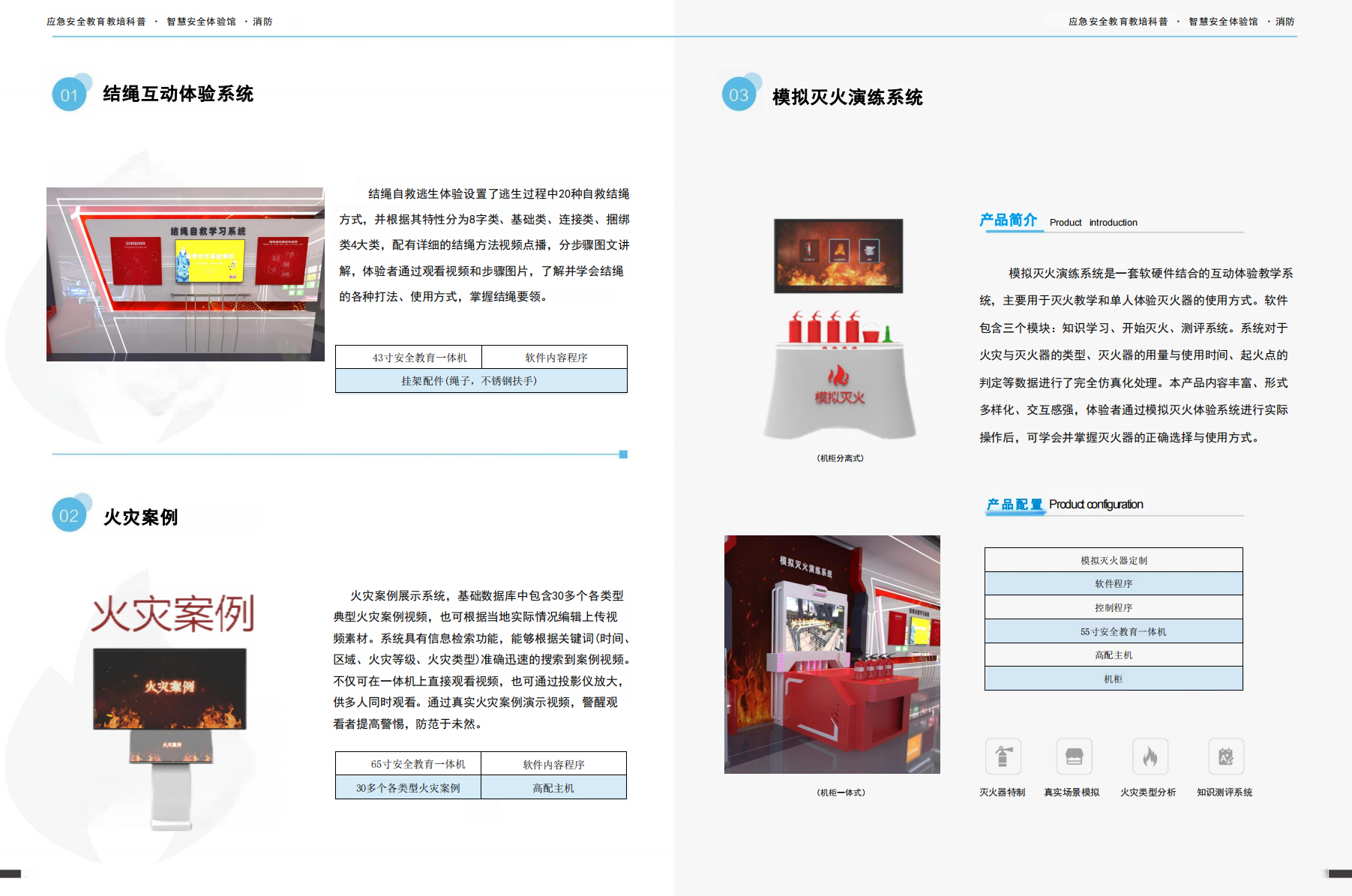This screenshot has width=1352, height=896.
Task: Click the fire extinguisher 灭火器特制 icon
Action: 1003,757
